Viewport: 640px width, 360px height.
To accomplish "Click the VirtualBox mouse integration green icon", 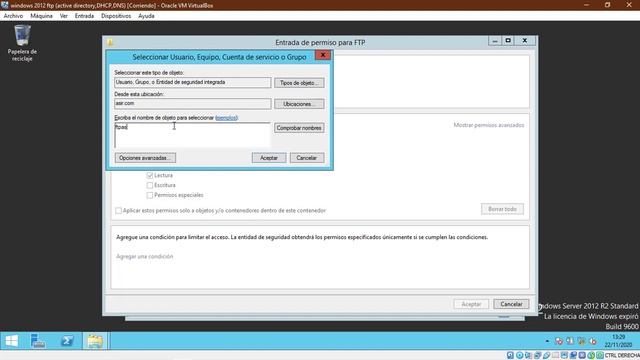I will click(591, 356).
